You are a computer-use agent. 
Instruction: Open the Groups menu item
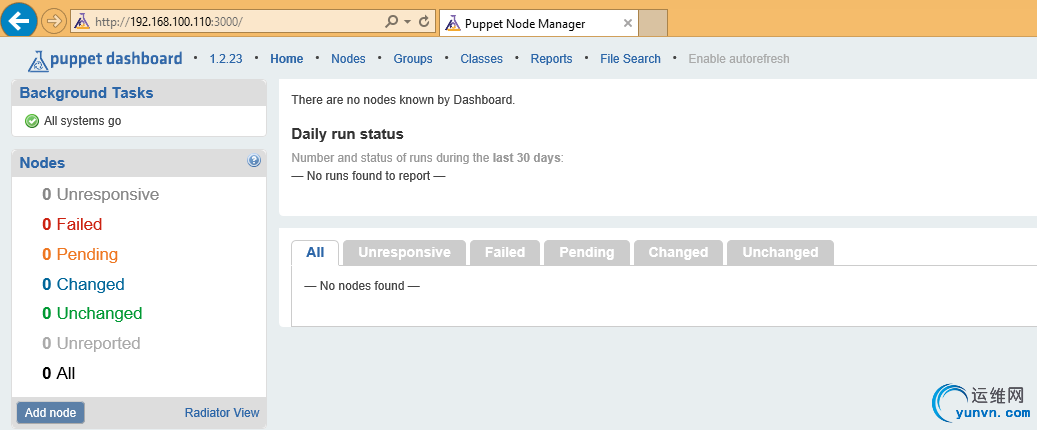coord(413,59)
